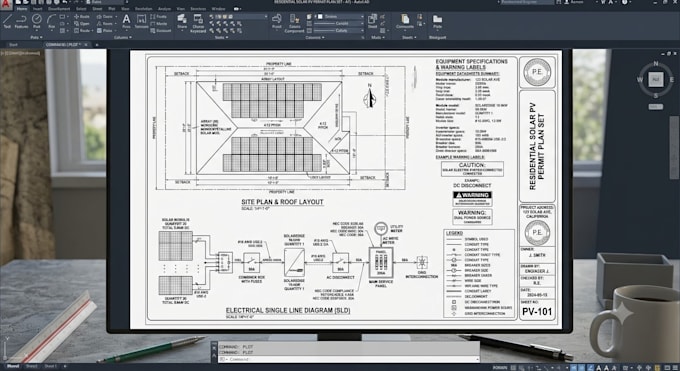
Task: Add new drawing tab with plus button
Action: click(97, 45)
